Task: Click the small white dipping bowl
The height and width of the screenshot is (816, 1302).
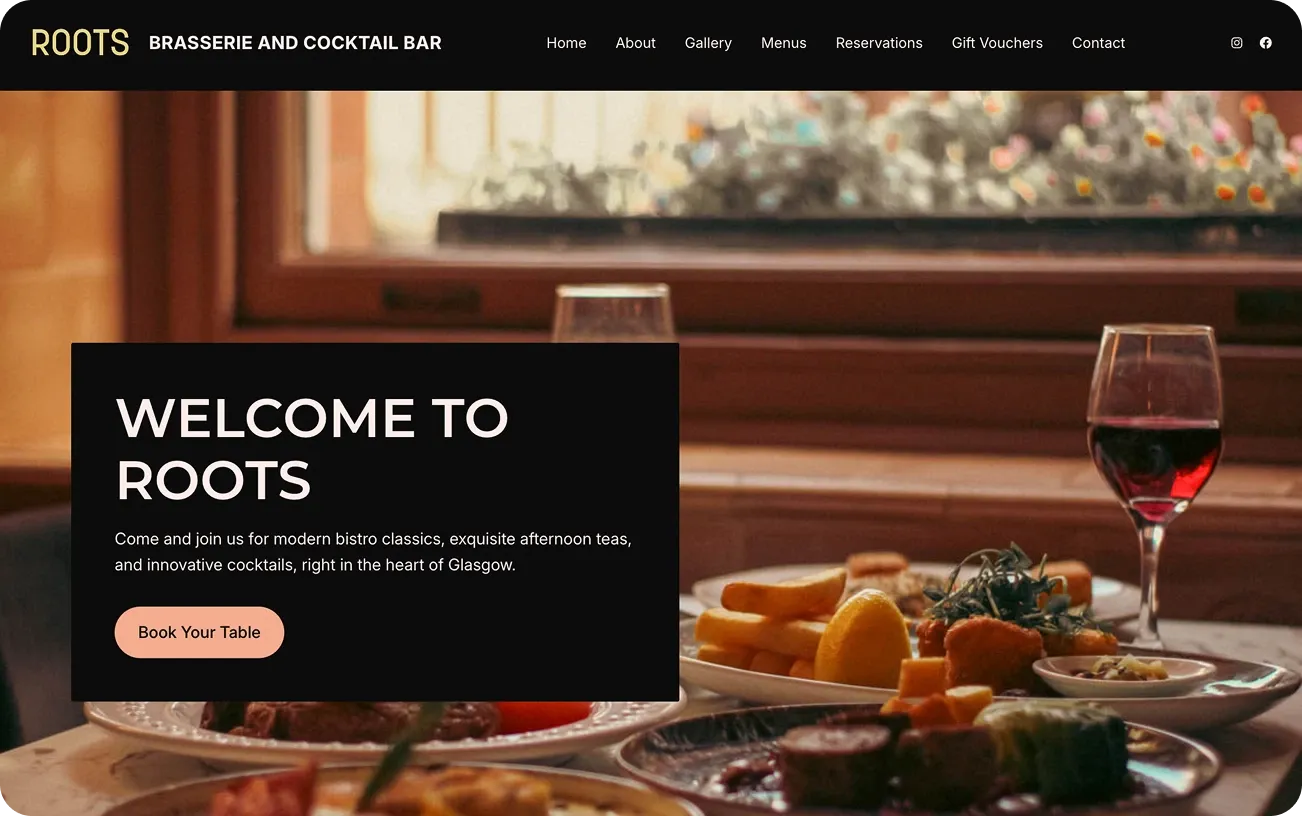Action: tap(1123, 675)
